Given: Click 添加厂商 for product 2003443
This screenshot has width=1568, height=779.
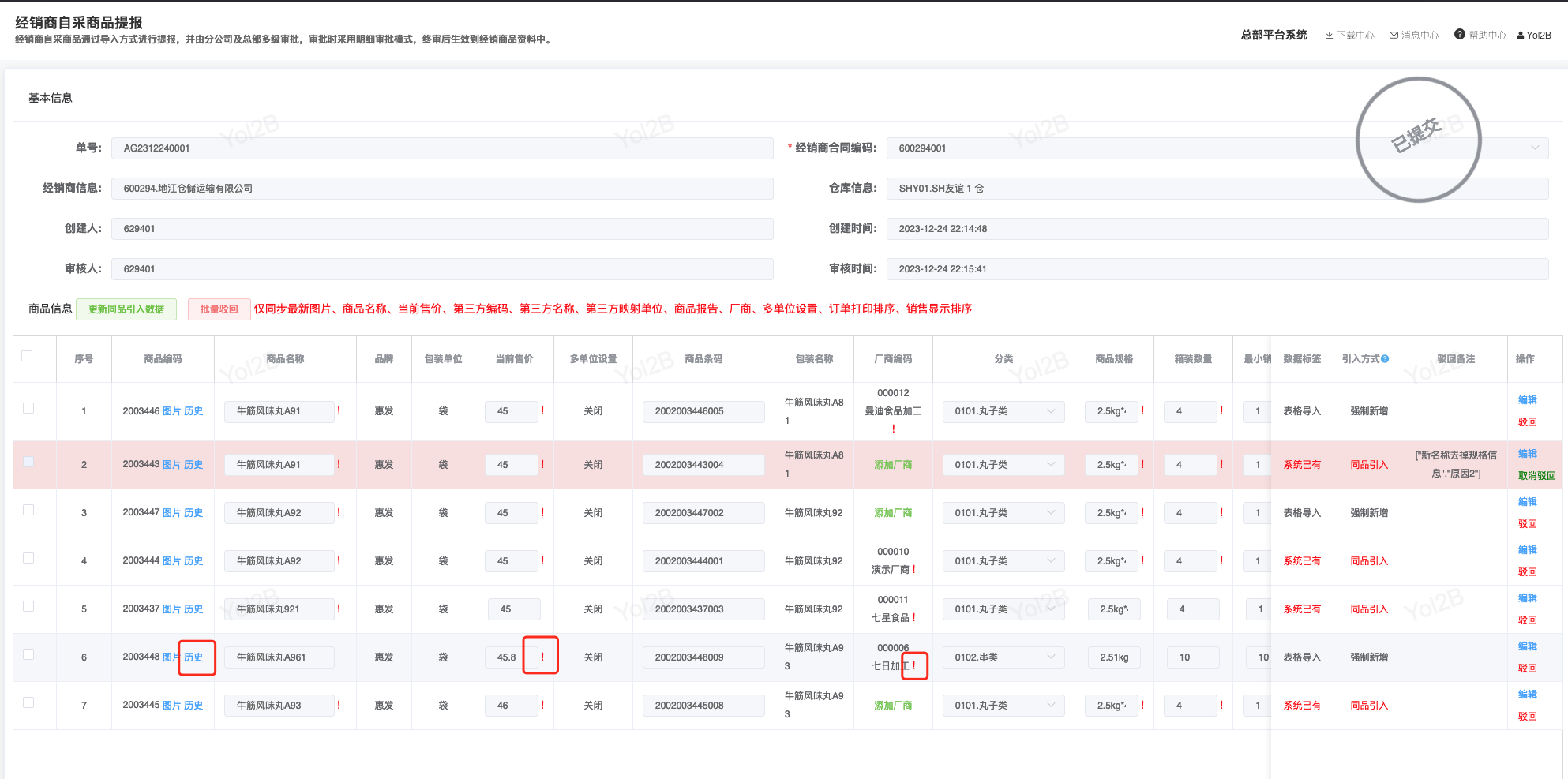Looking at the screenshot, I should (893, 465).
